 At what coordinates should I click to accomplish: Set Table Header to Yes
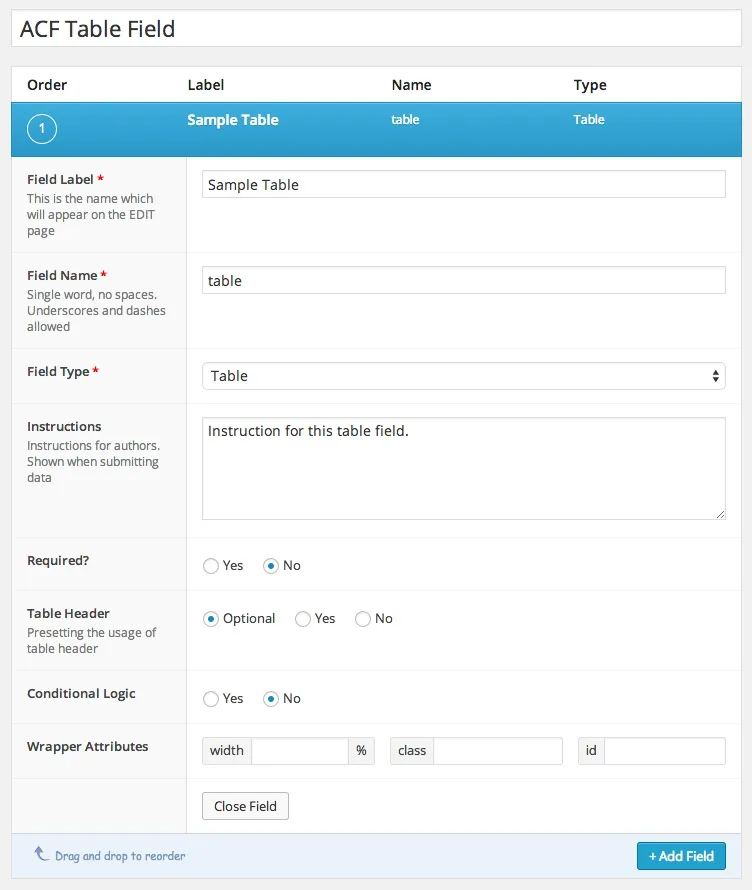point(303,619)
